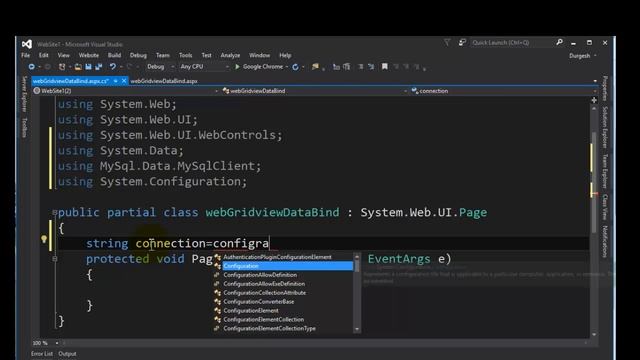
Task: Open the File menu
Action: [25, 55]
